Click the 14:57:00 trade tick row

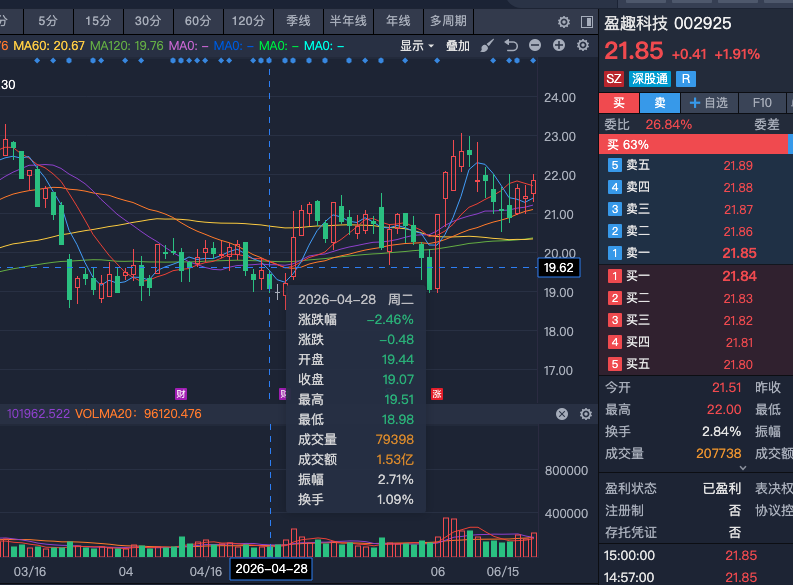tap(696, 577)
